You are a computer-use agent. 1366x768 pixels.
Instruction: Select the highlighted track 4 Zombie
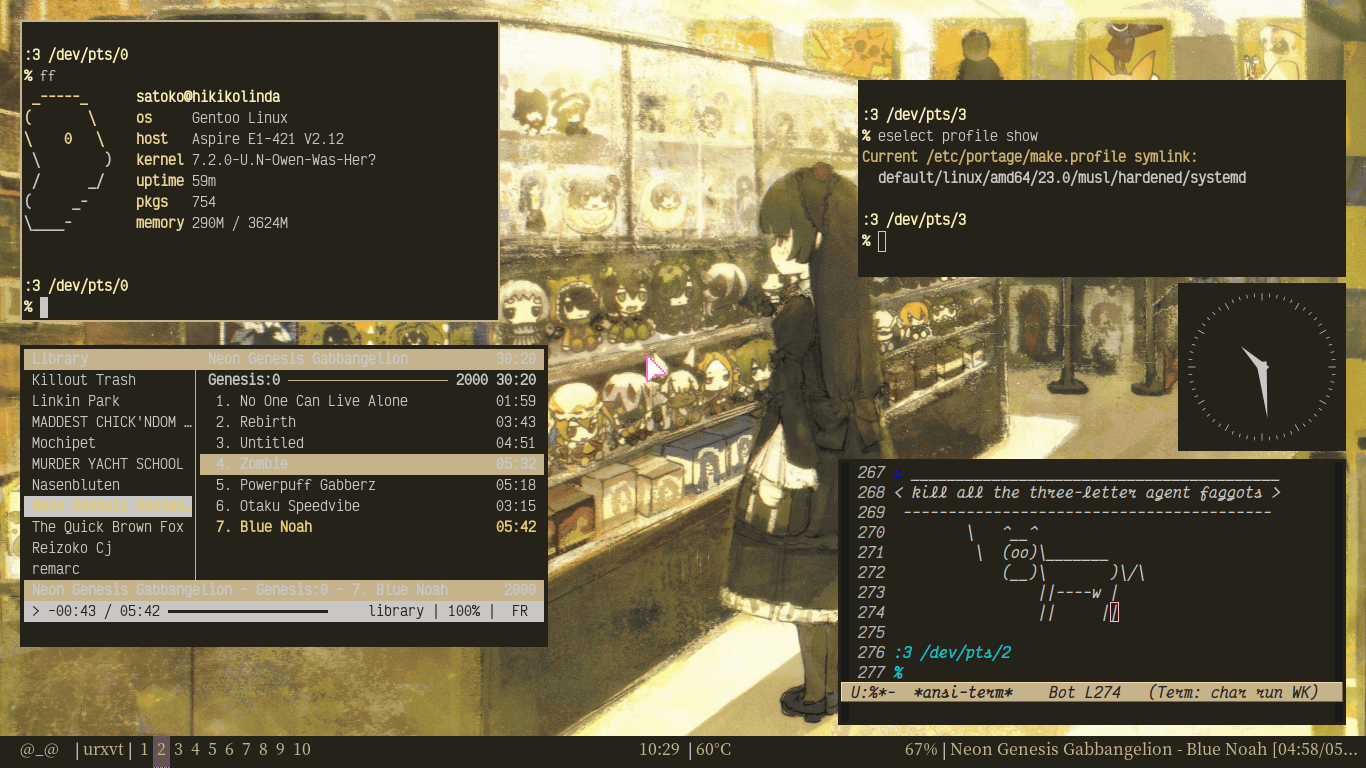372,464
